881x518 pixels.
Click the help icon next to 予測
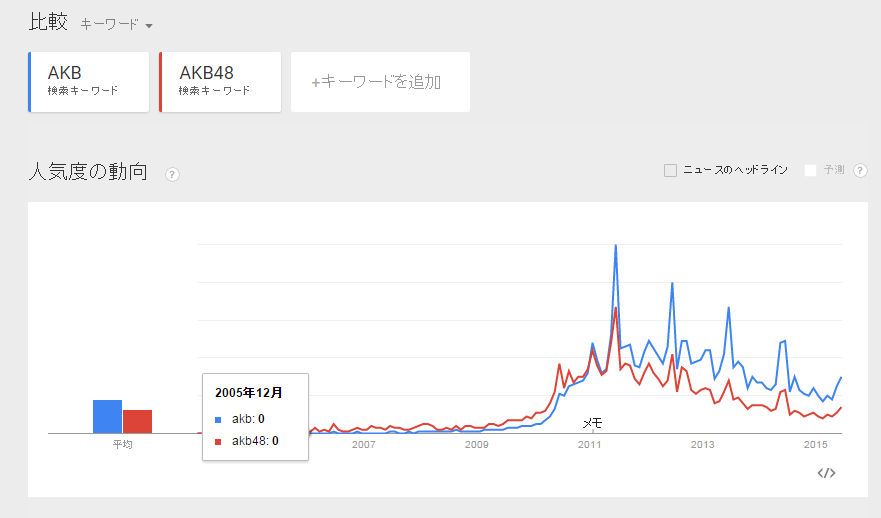tap(857, 170)
